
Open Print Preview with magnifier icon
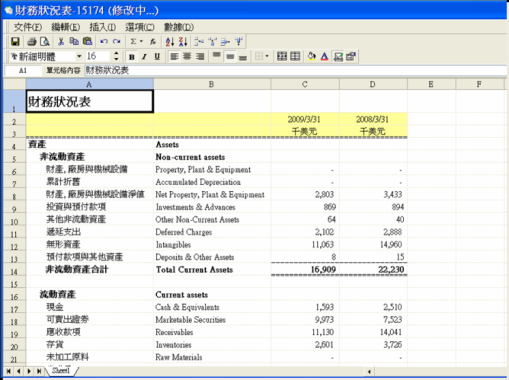[45, 42]
